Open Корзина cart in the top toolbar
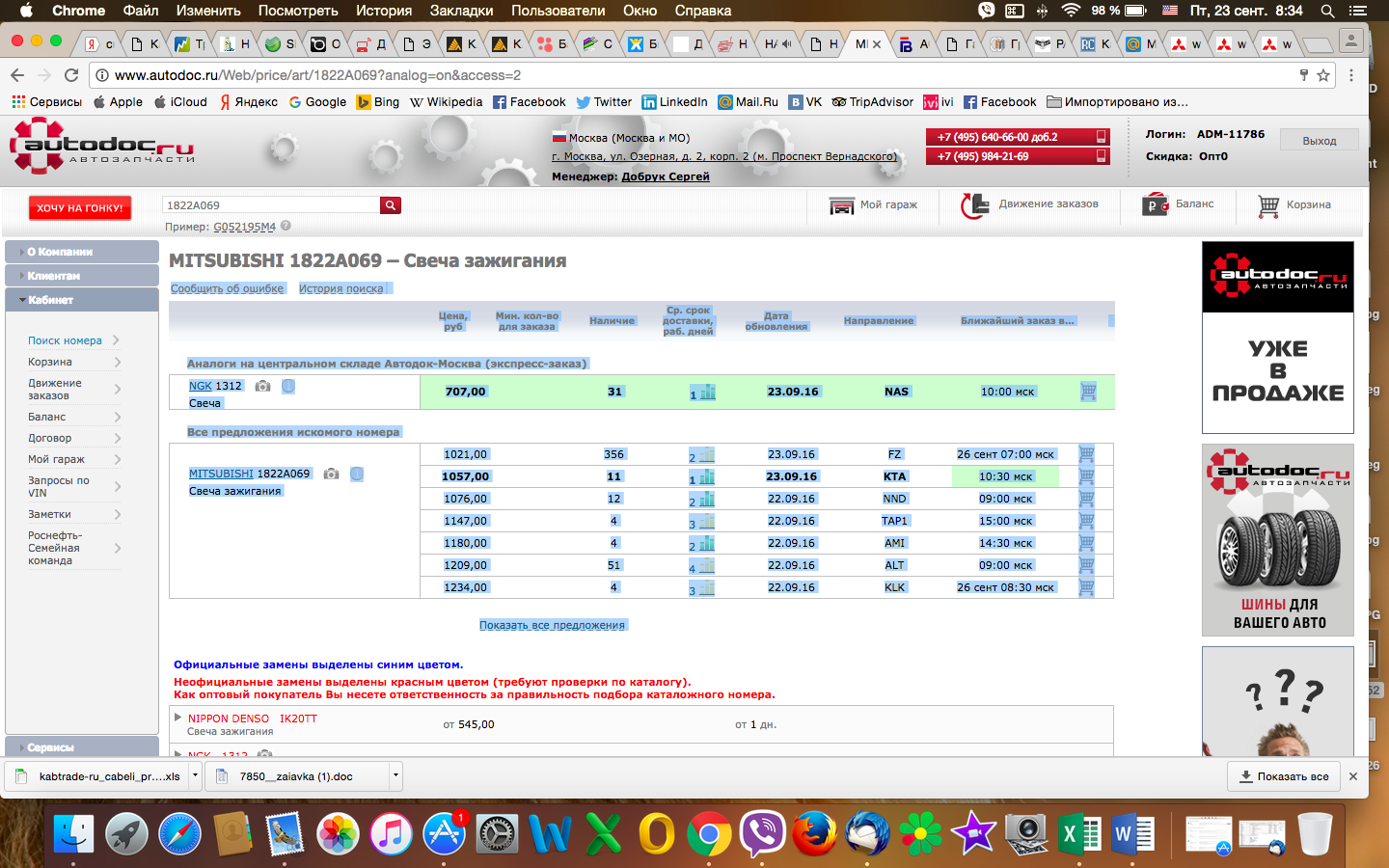Image resolution: width=1389 pixels, height=868 pixels. pos(1294,204)
